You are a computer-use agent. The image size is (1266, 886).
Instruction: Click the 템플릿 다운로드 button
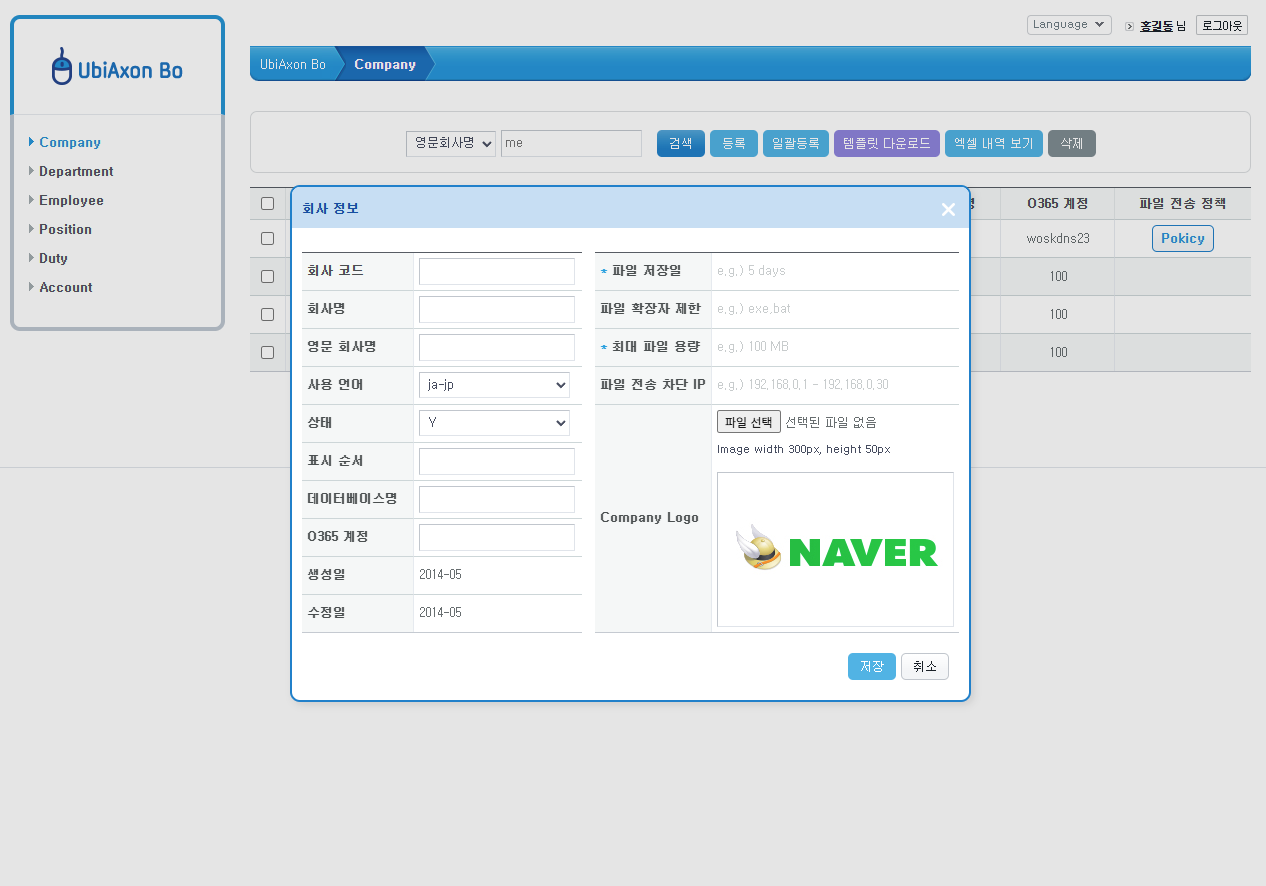886,144
